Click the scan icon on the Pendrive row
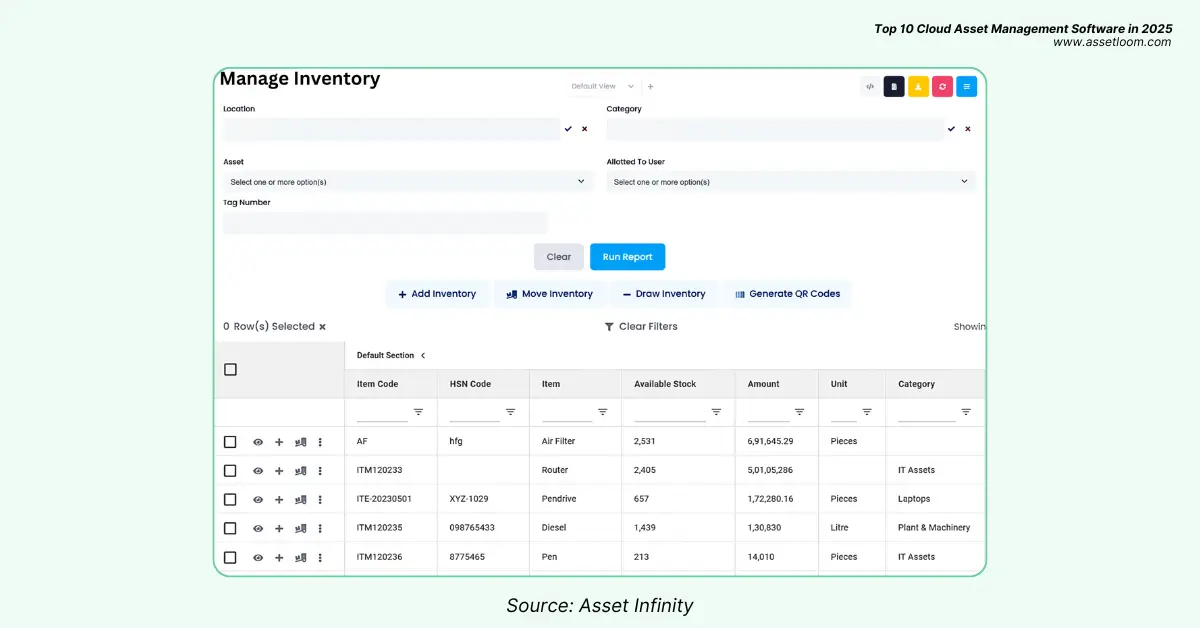 (x=300, y=499)
